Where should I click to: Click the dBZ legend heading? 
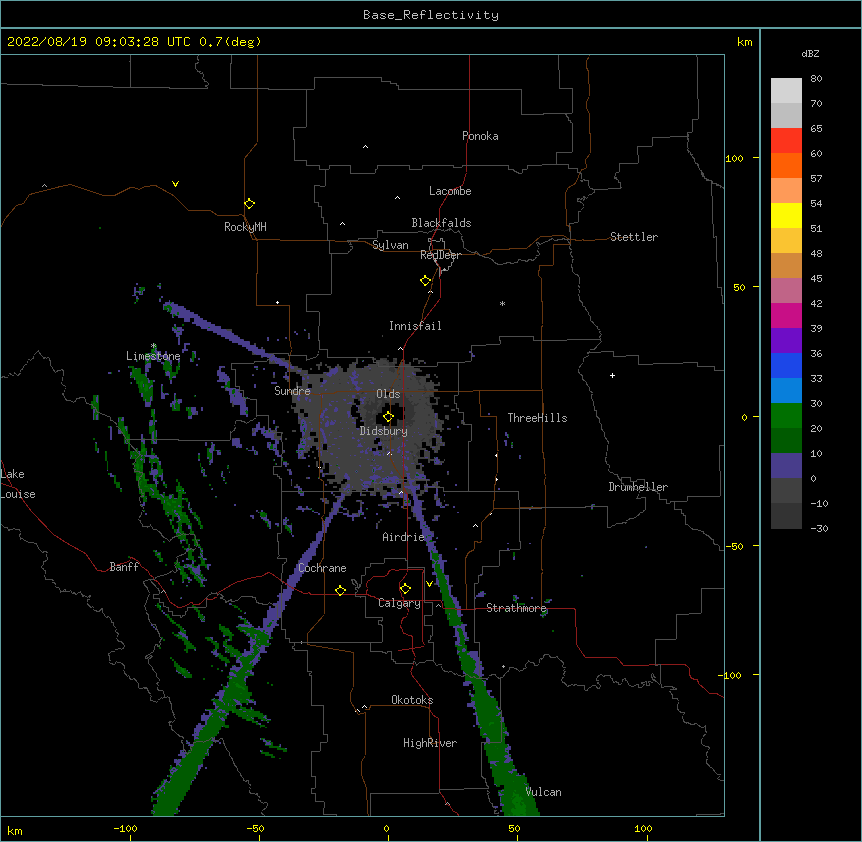tap(810, 54)
